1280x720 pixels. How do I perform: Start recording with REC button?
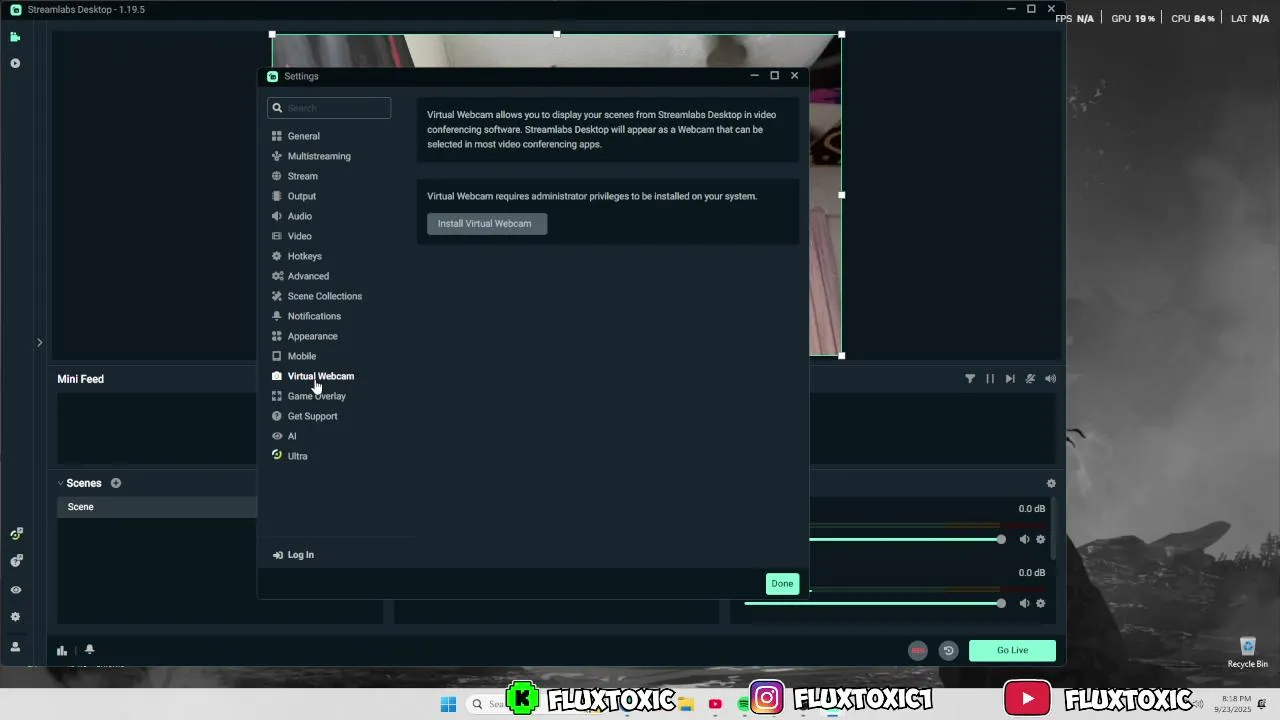pos(918,650)
